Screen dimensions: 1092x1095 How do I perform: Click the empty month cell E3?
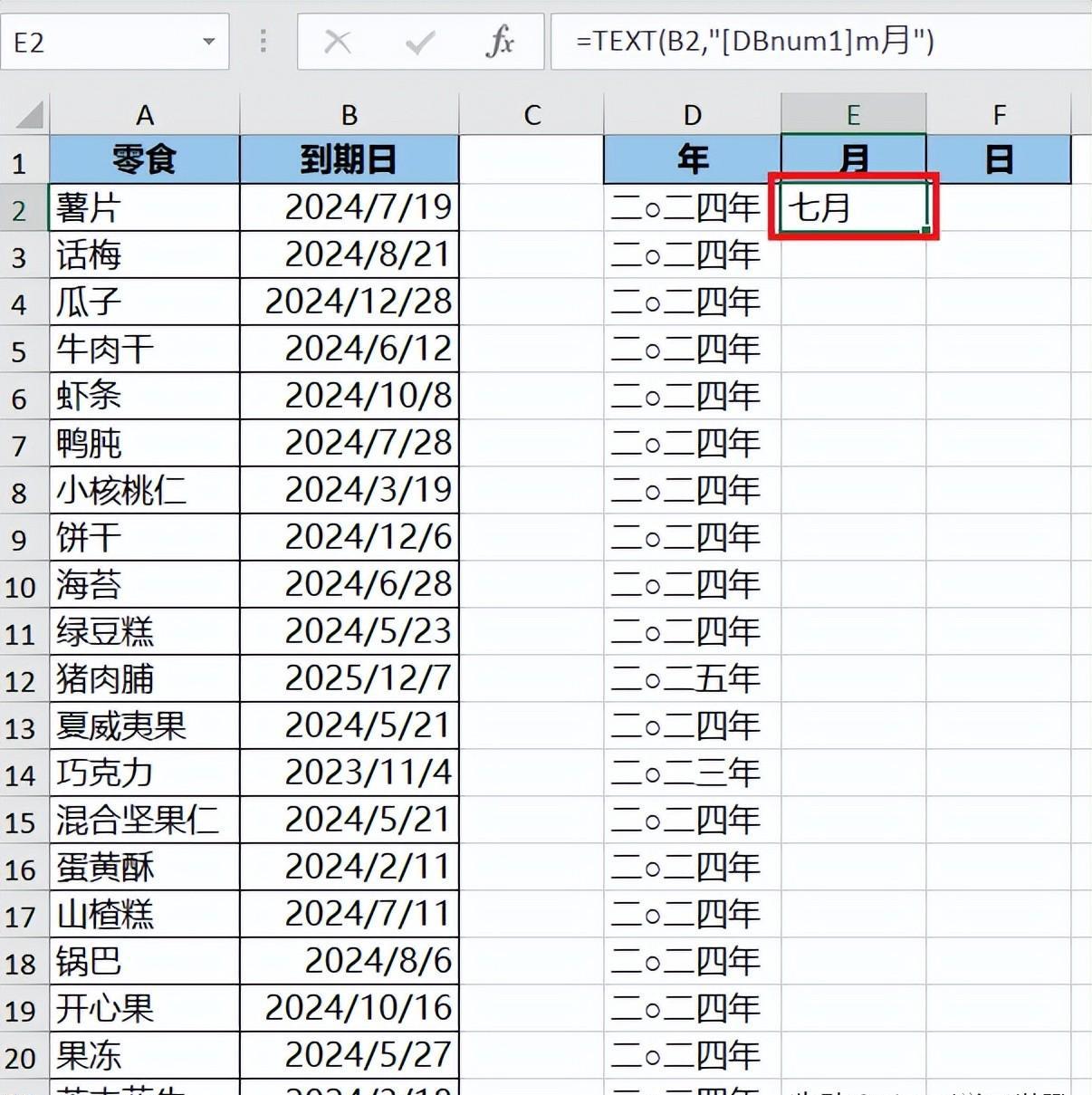(854, 255)
